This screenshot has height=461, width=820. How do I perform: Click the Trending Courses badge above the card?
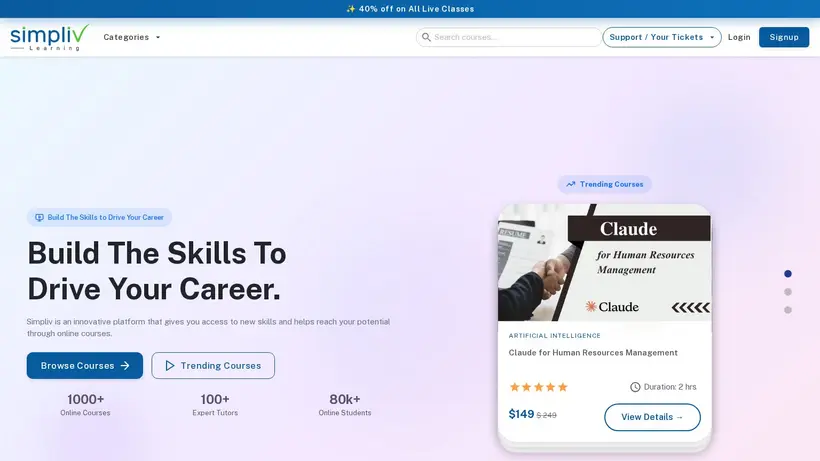pos(605,184)
